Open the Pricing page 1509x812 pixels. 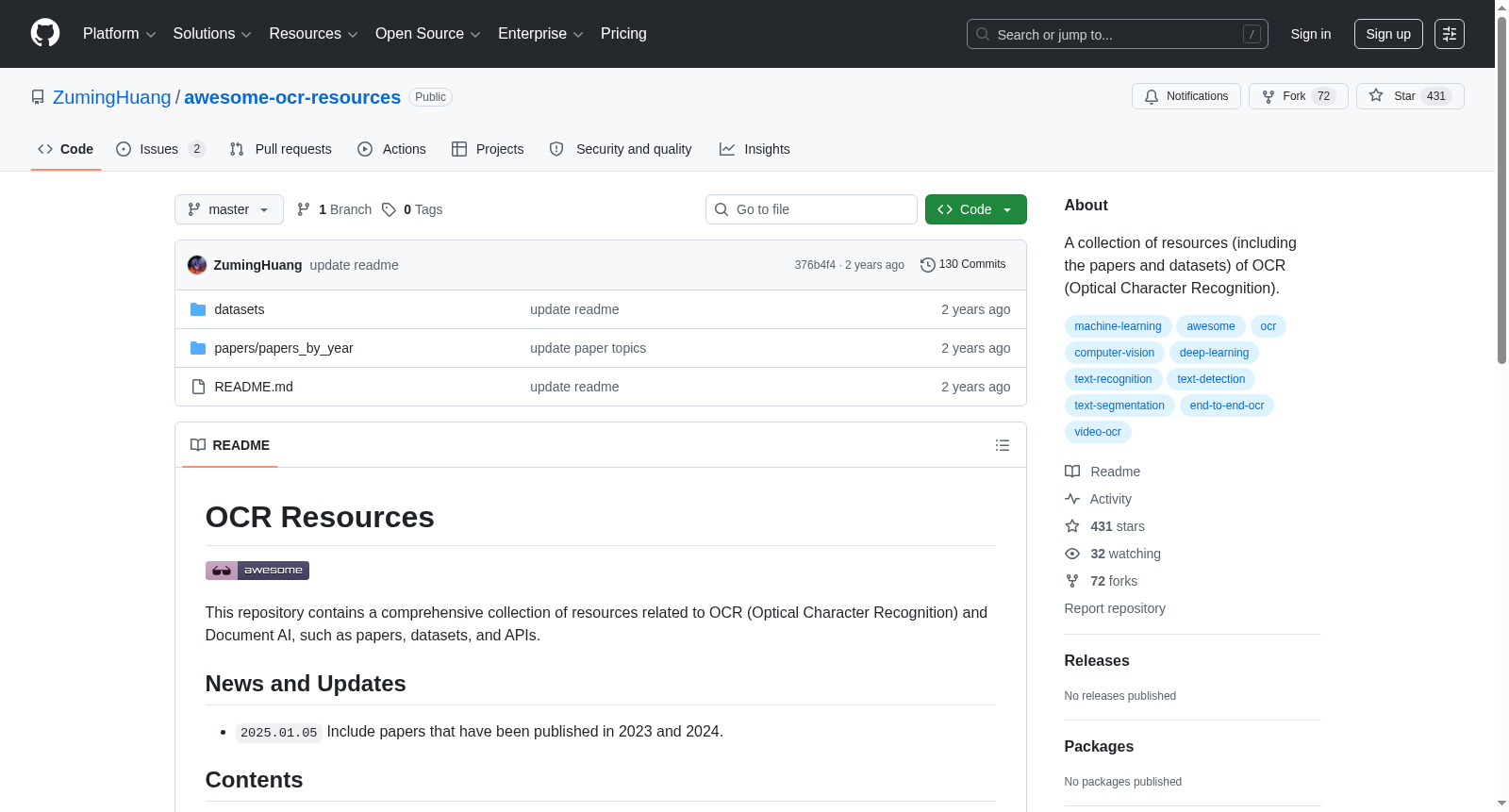[x=623, y=34]
